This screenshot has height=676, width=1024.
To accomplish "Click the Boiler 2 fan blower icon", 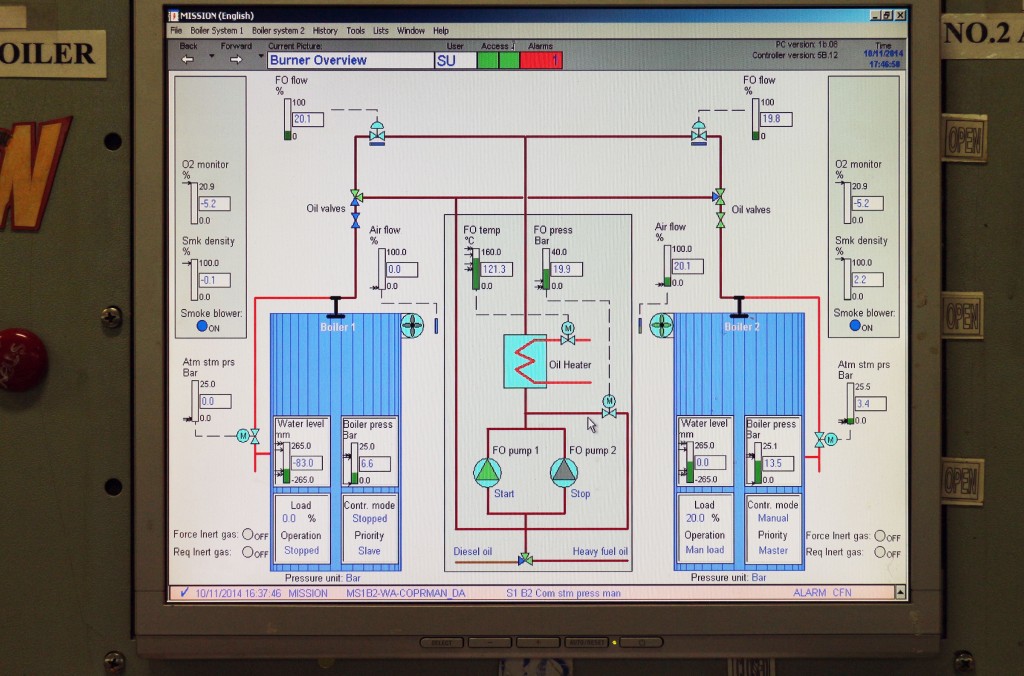I will (x=661, y=325).
